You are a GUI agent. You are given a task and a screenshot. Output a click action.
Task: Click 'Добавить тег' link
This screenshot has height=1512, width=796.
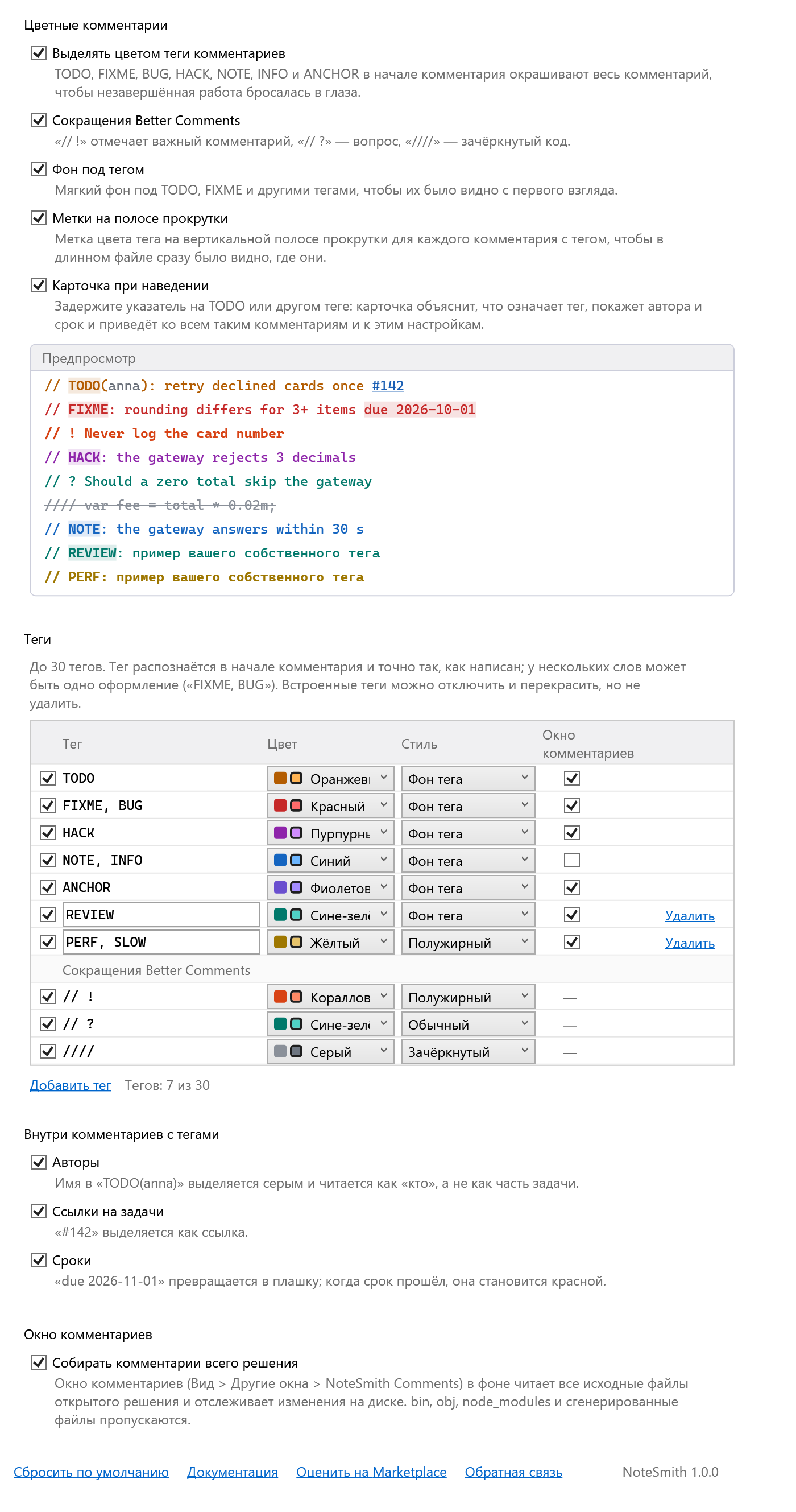tap(71, 1086)
